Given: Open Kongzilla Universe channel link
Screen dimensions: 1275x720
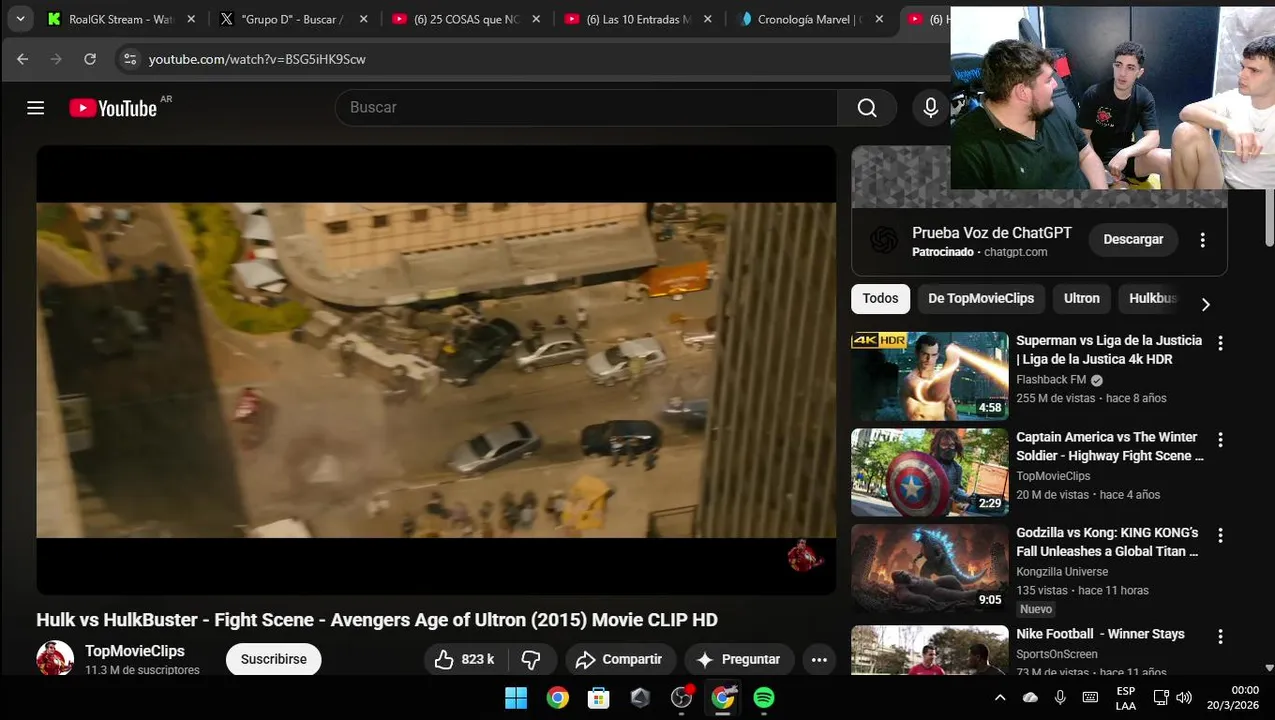Looking at the screenshot, I should [x=1062, y=572].
